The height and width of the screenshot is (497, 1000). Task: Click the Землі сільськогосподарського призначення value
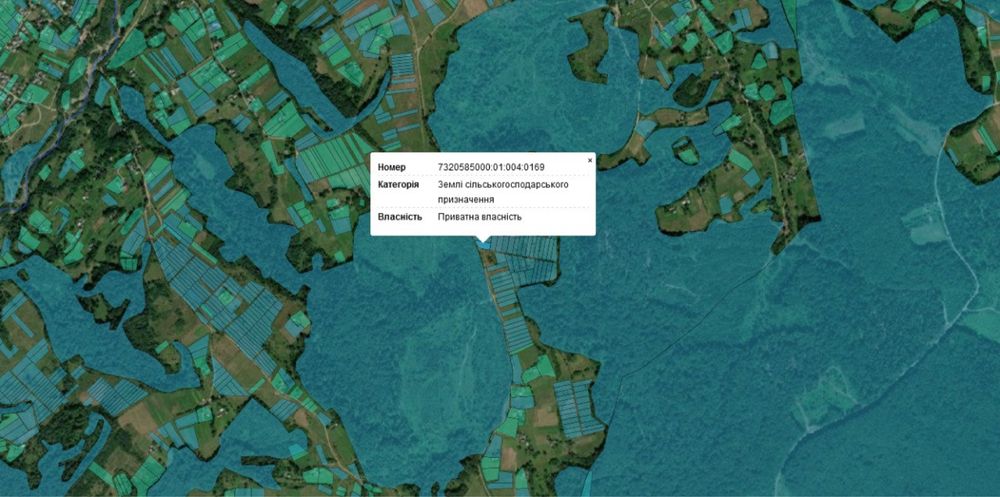click(x=503, y=192)
